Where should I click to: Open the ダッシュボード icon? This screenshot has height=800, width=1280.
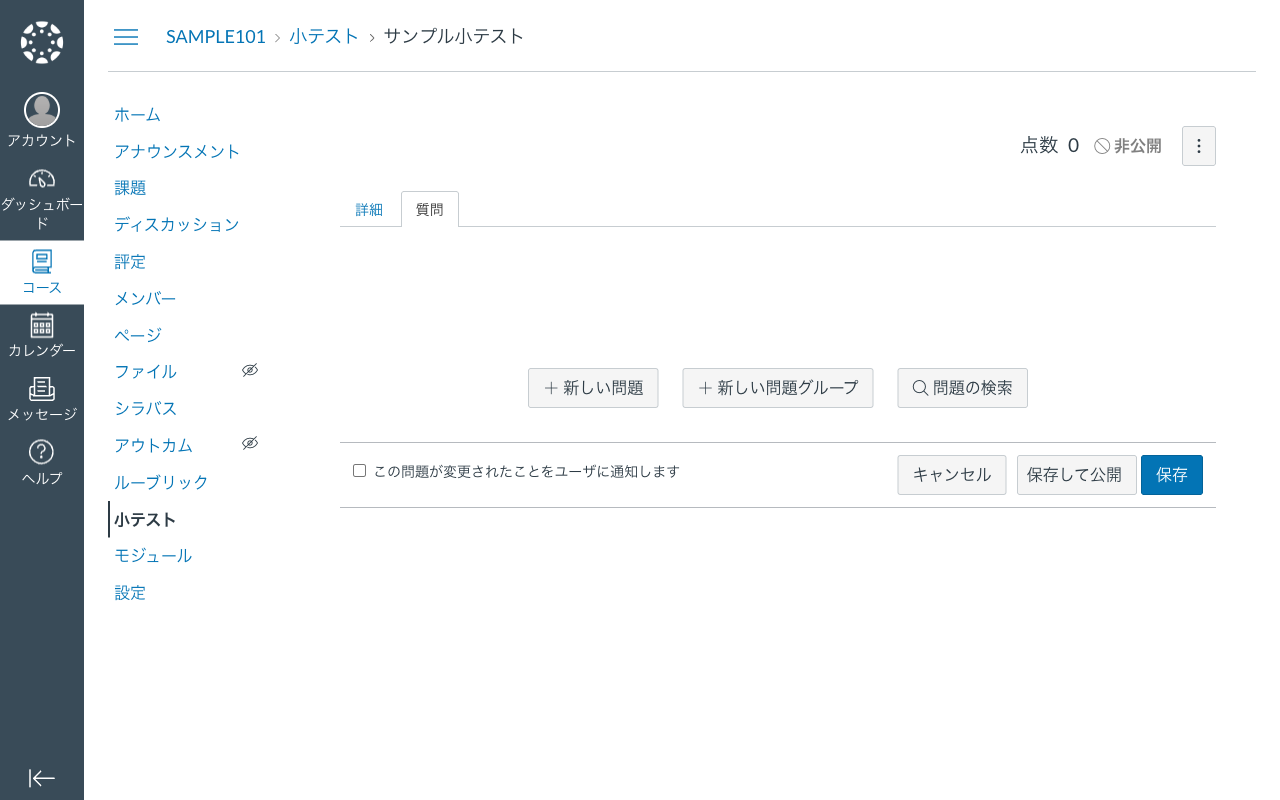click(41, 180)
